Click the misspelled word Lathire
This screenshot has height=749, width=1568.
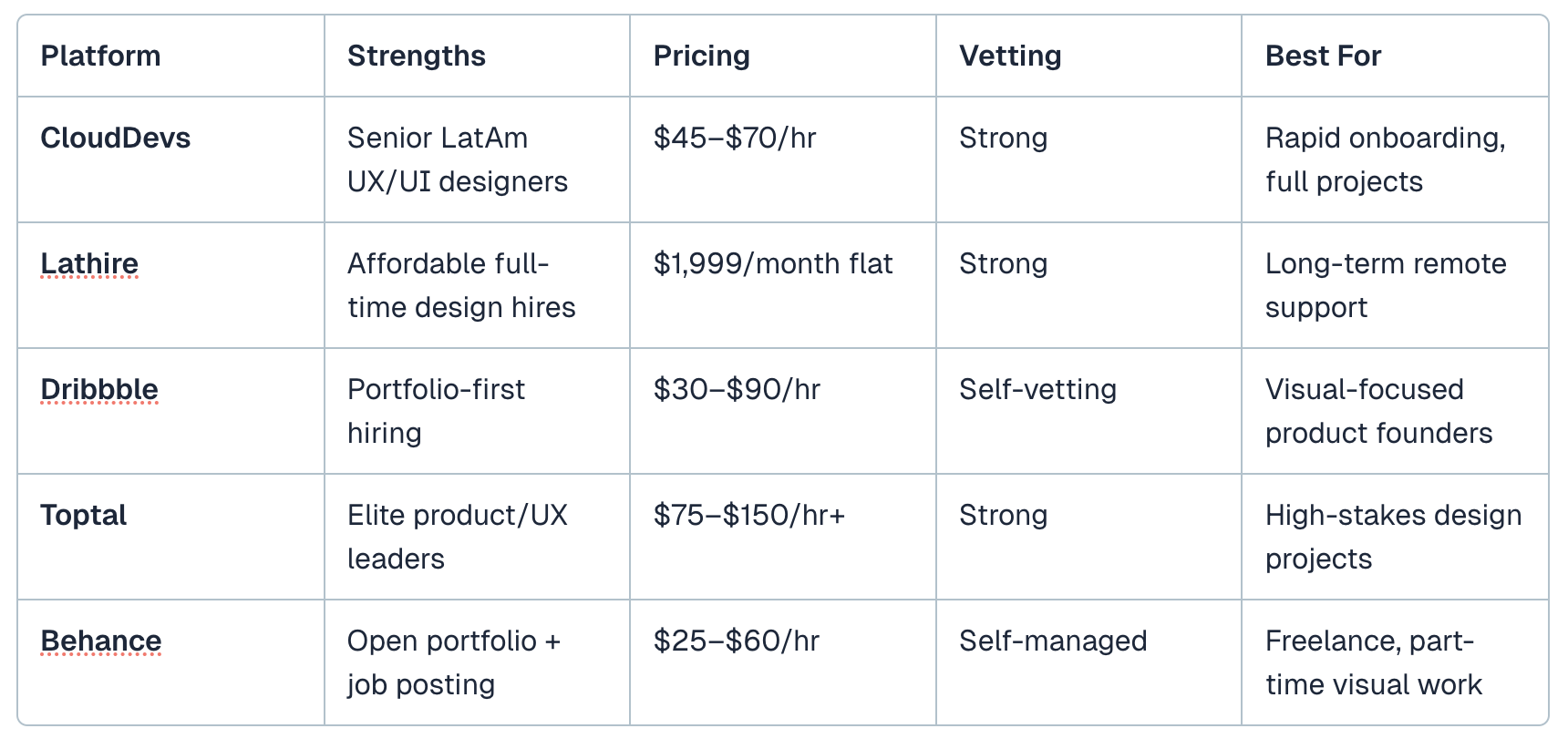[x=89, y=263]
